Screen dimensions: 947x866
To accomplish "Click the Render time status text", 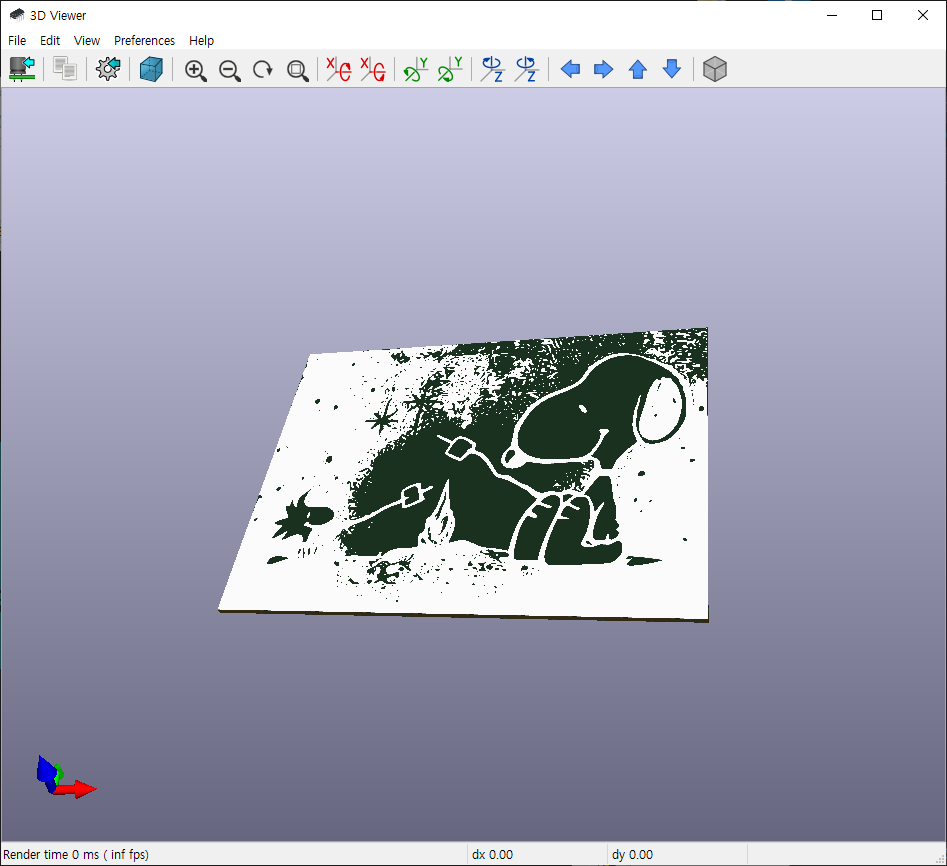I will click(76, 855).
